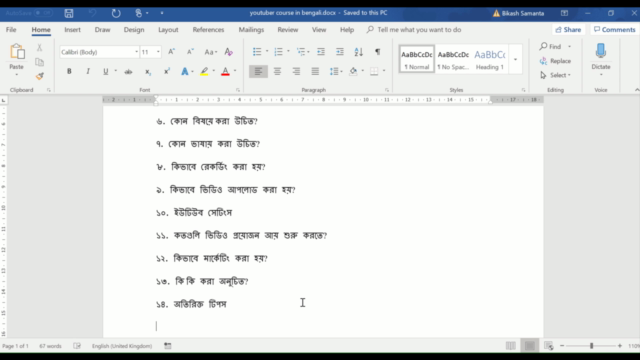
Task: Click the Replace icon in Editing
Action: [543, 61]
